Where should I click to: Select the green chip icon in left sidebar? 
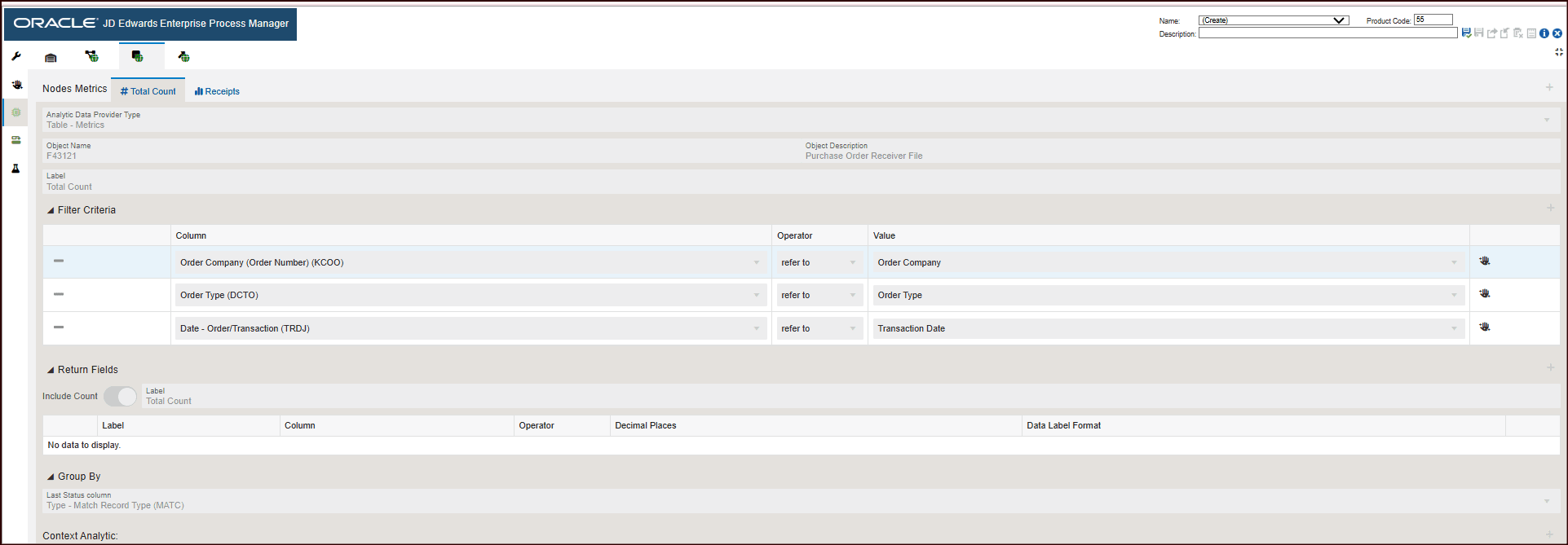coord(16,112)
